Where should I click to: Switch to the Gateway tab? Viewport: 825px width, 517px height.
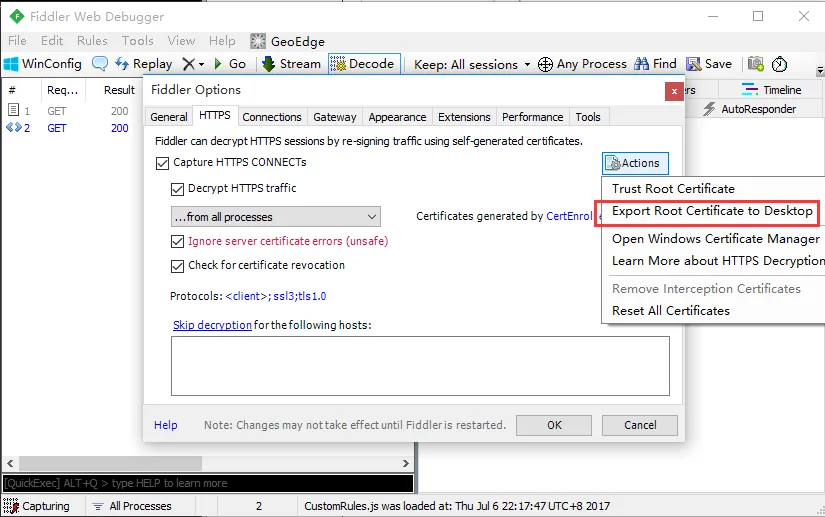point(335,117)
